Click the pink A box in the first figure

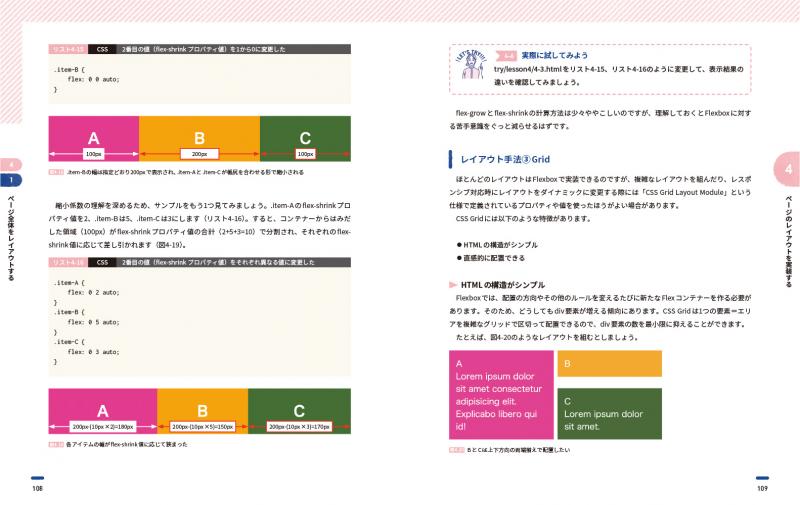(x=93, y=139)
